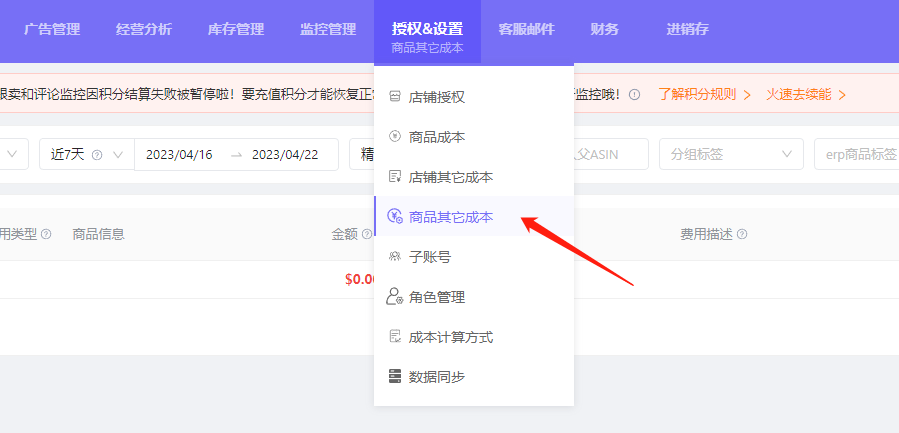Screen dimensions: 899x433
Task: Click help icon beside 金额 column
Action: pyautogui.click(x=366, y=234)
